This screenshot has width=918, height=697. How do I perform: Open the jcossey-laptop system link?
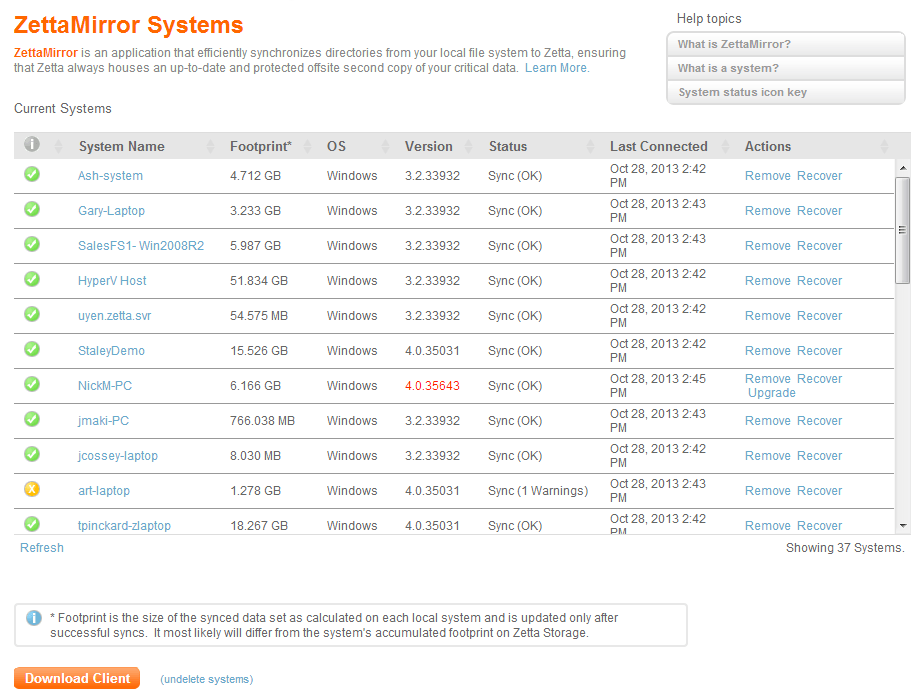pyautogui.click(x=118, y=456)
